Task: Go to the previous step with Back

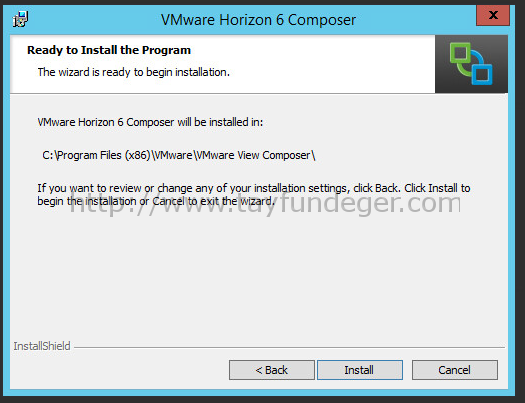Action: coord(272,370)
